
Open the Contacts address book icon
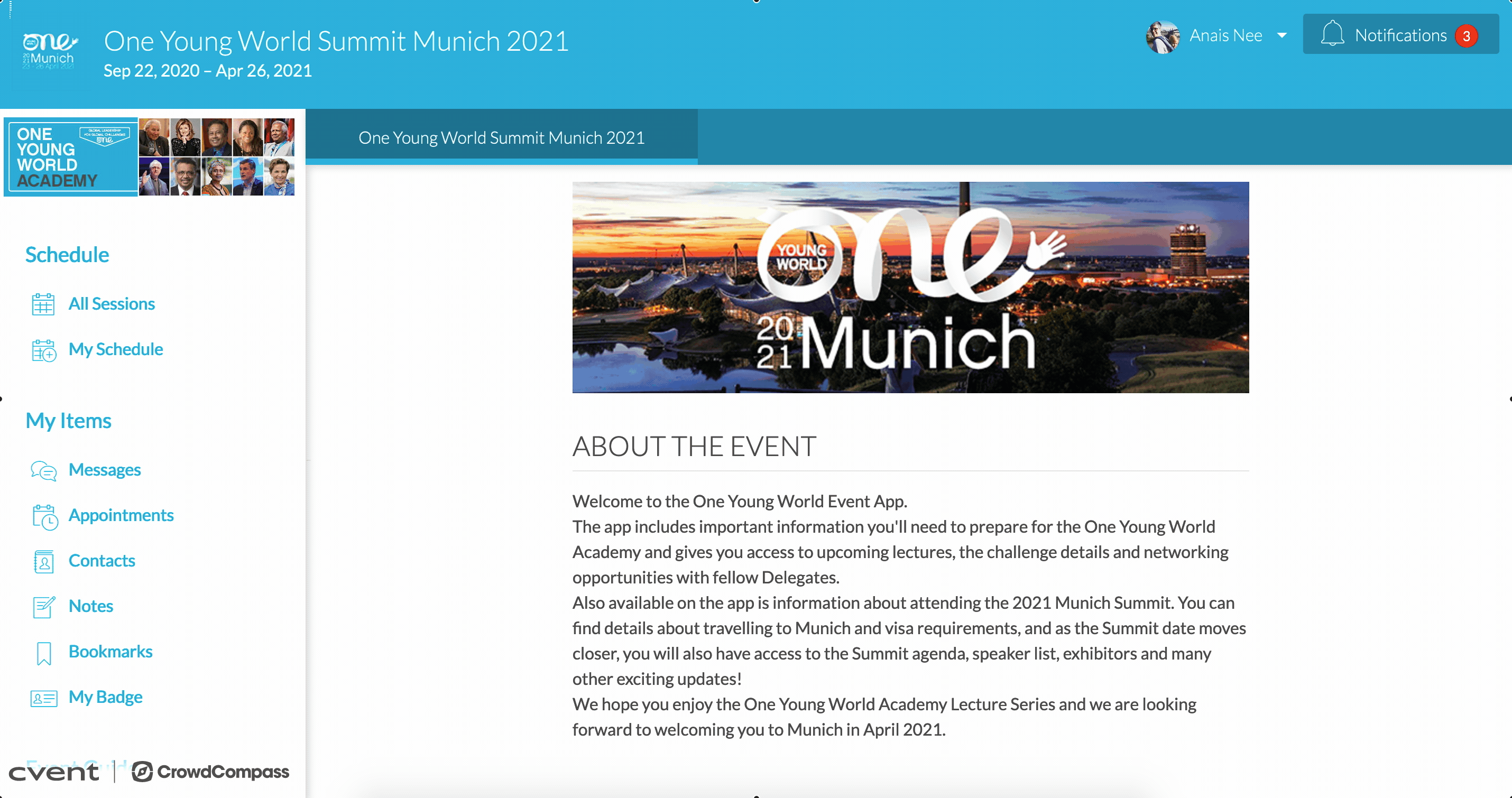point(43,562)
